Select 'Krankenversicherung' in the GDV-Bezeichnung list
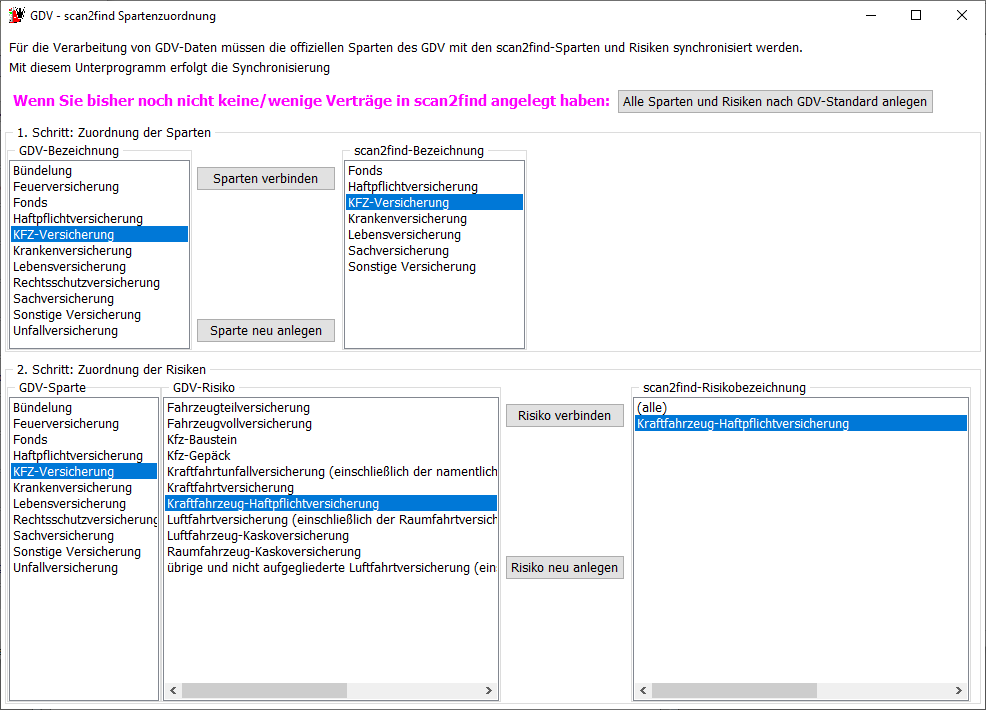The image size is (986, 710). click(x=99, y=251)
